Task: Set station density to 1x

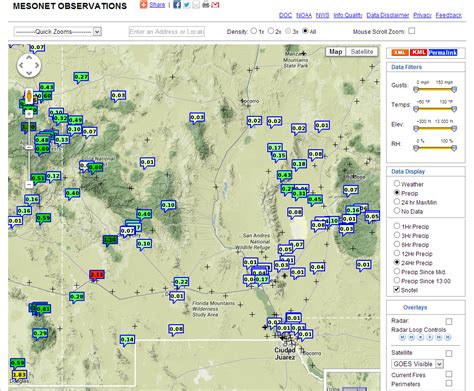Action: (x=254, y=31)
